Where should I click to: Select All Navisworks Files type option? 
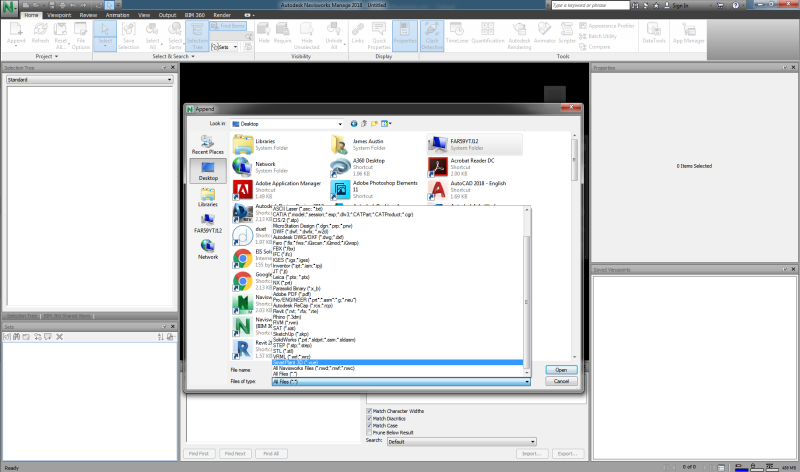(397, 368)
